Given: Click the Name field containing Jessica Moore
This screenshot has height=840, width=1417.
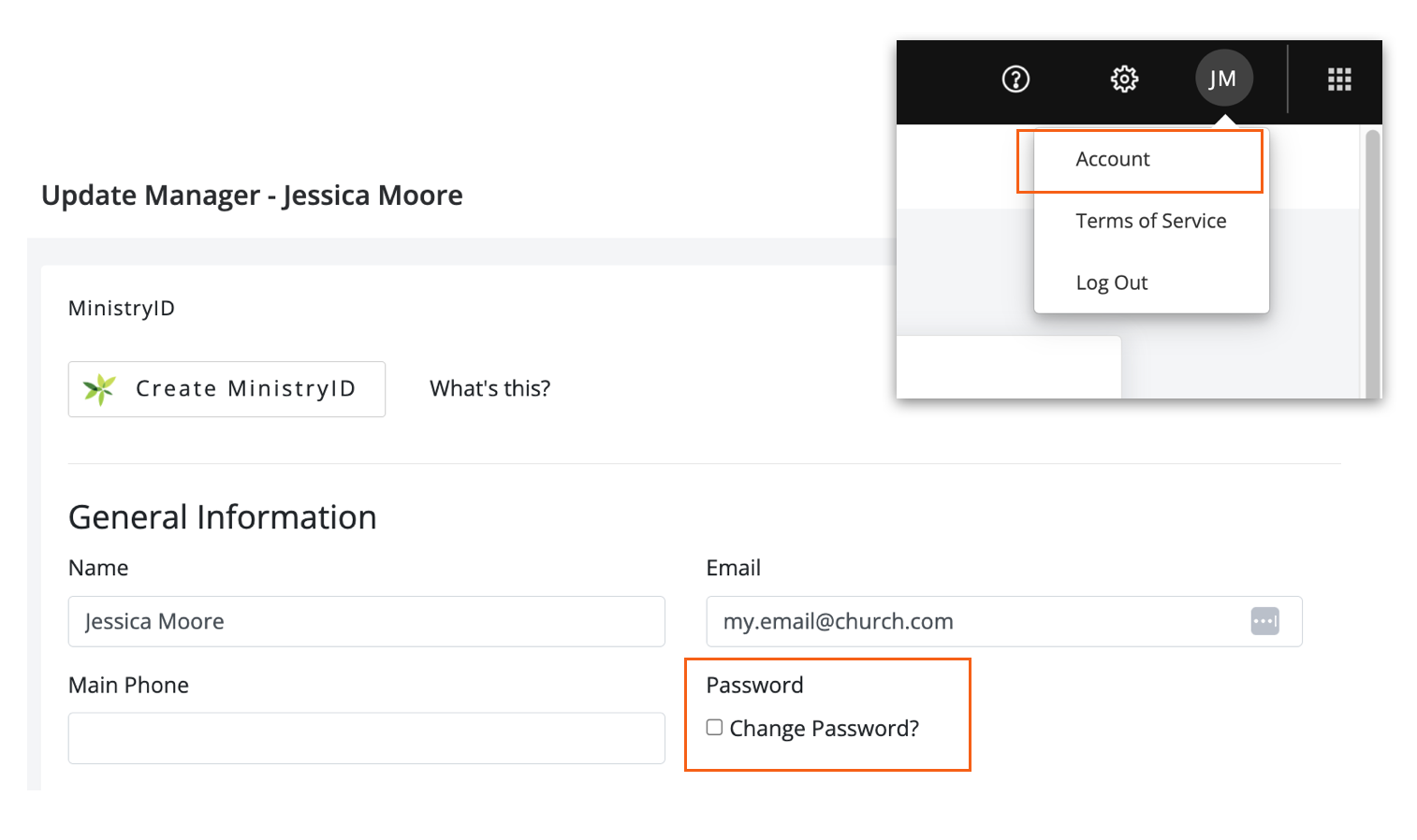Looking at the screenshot, I should tap(366, 622).
